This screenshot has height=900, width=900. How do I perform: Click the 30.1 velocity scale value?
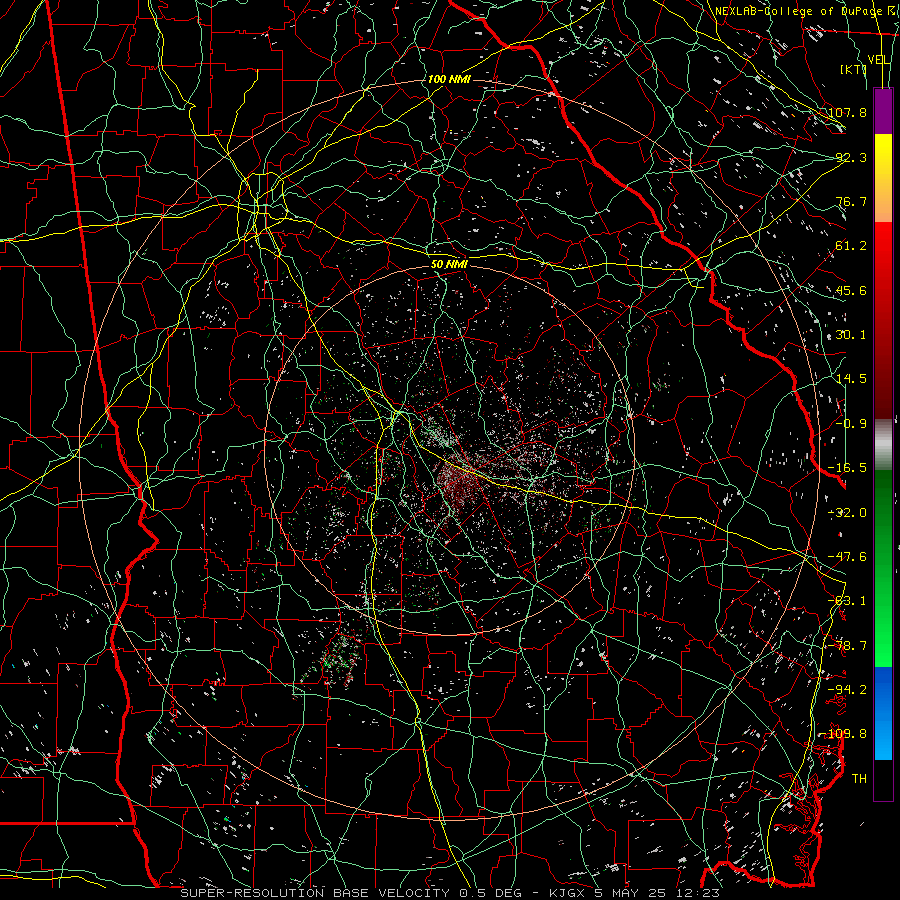tap(851, 335)
